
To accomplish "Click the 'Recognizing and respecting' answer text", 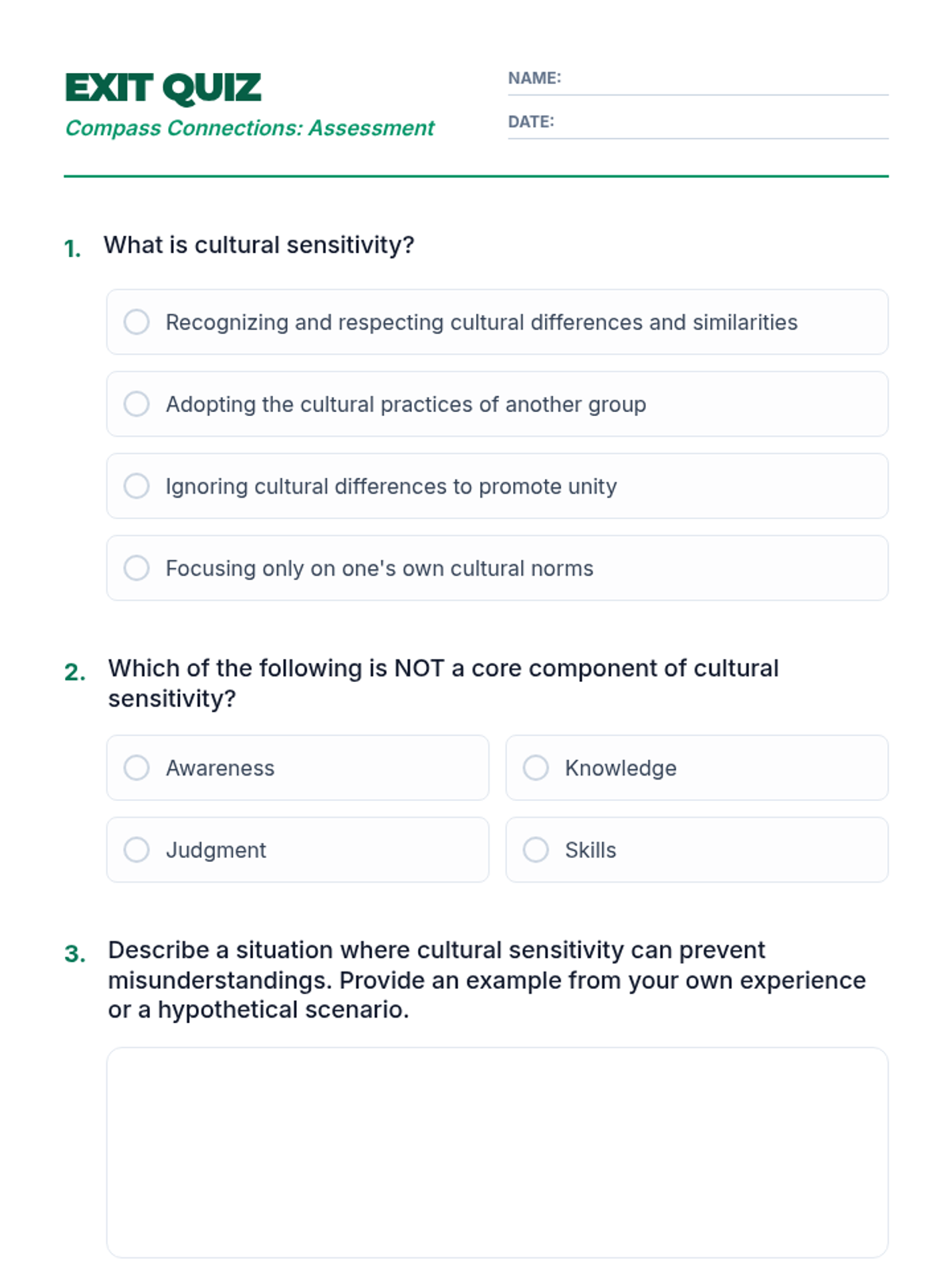I will pos(482,322).
